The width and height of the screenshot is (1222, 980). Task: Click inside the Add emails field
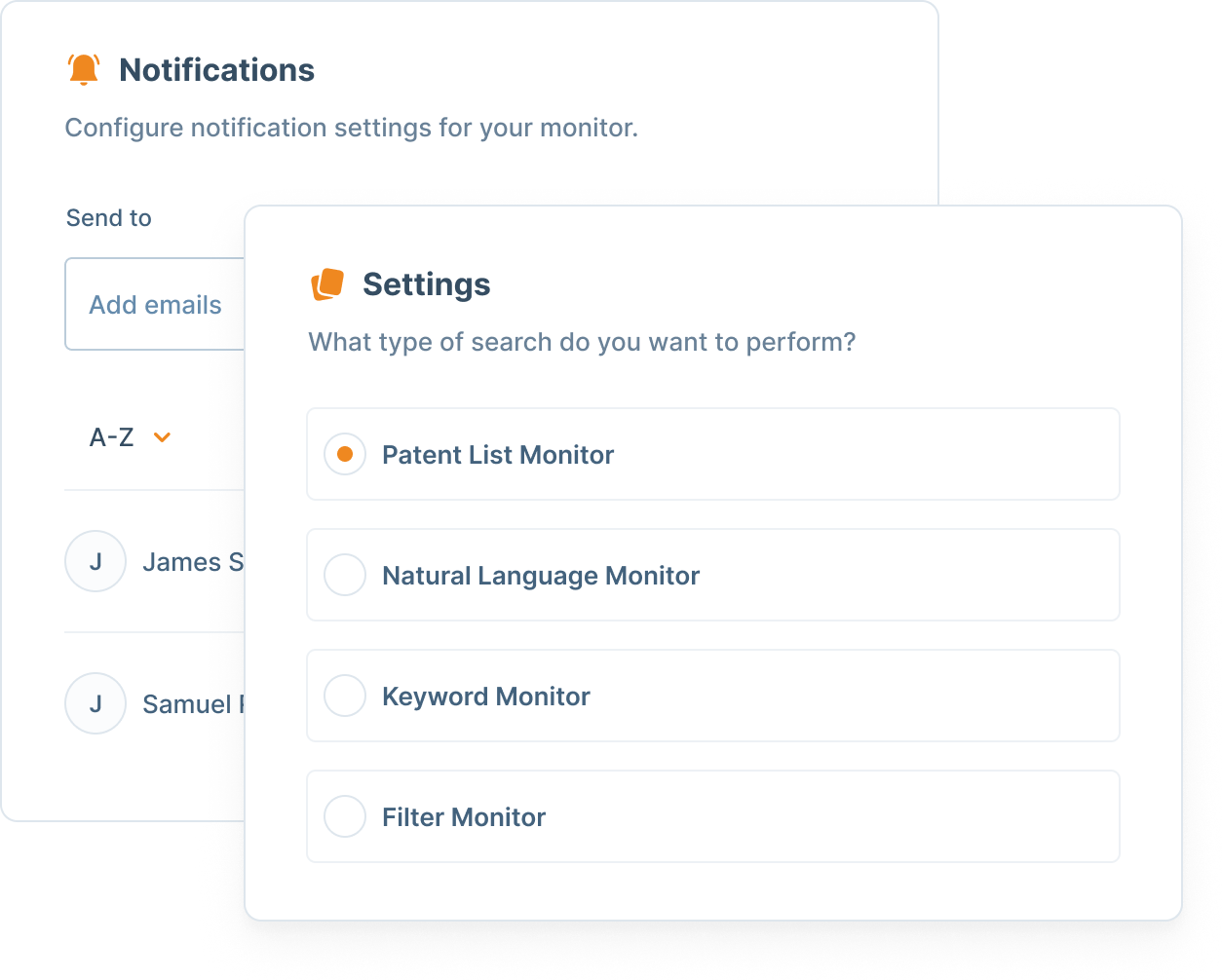click(x=156, y=305)
